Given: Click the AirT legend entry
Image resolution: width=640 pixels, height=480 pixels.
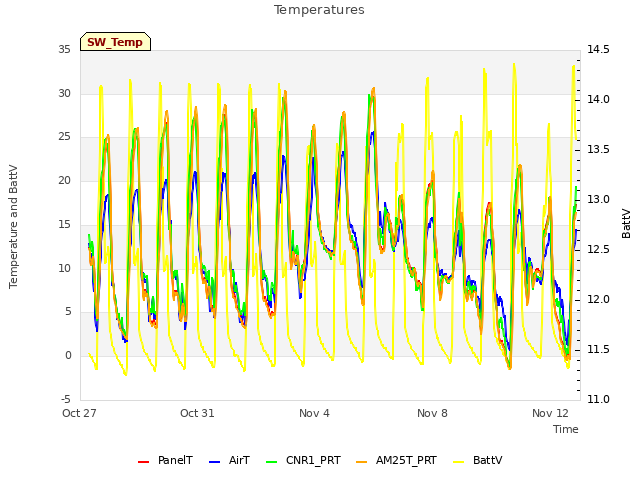Looking at the screenshot, I should (229, 460).
